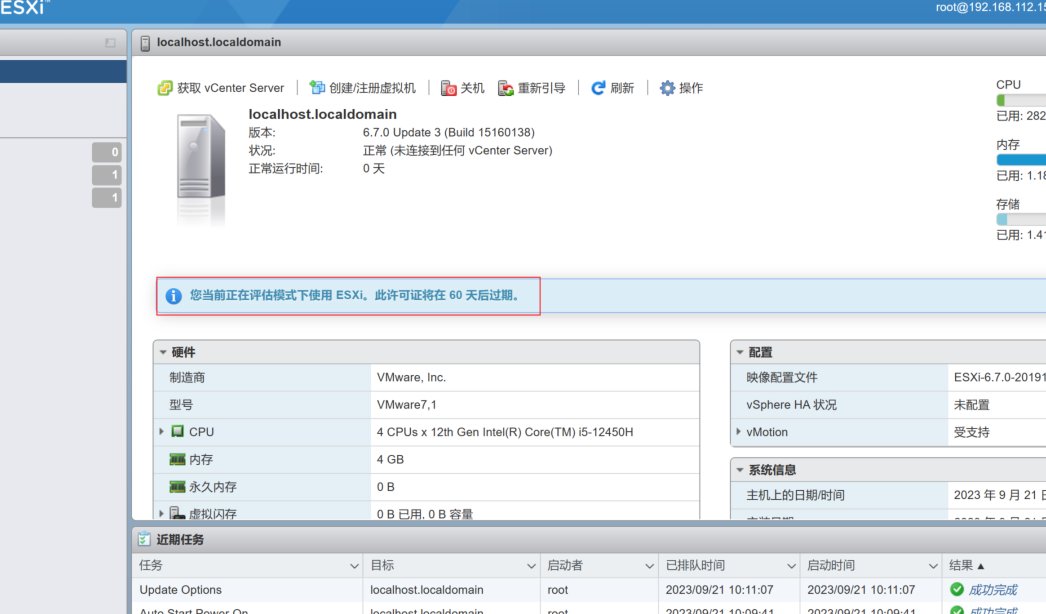Select the highlighted navigator item in the sidebar
The width and height of the screenshot is (1046, 614).
tap(63, 71)
